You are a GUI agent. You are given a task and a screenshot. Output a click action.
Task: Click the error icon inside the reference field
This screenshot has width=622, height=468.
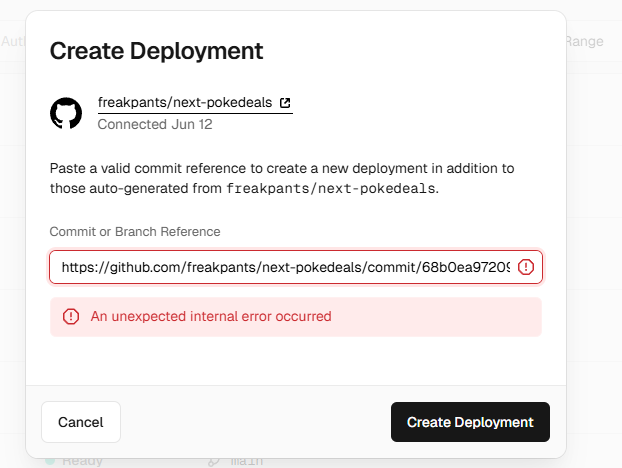526,267
